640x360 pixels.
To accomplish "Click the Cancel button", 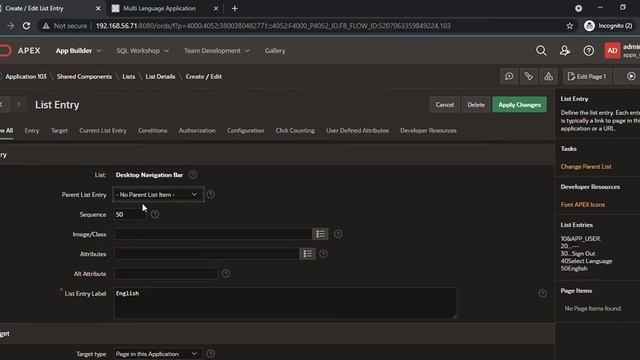I will pyautogui.click(x=444, y=105).
